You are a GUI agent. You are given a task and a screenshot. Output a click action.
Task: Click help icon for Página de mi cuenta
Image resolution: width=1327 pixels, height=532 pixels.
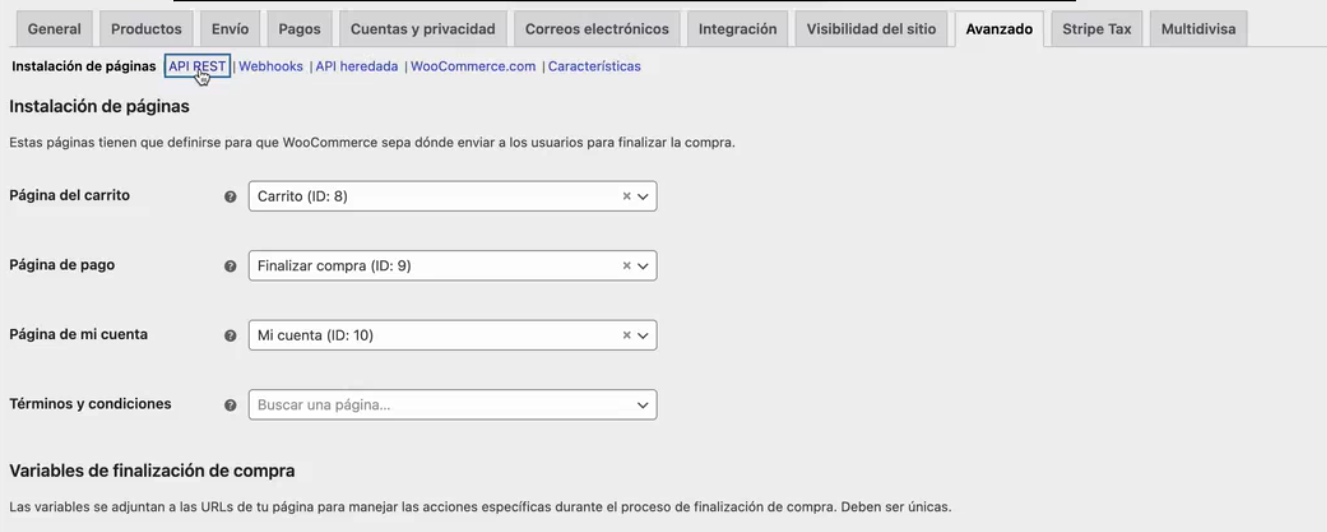coord(230,336)
